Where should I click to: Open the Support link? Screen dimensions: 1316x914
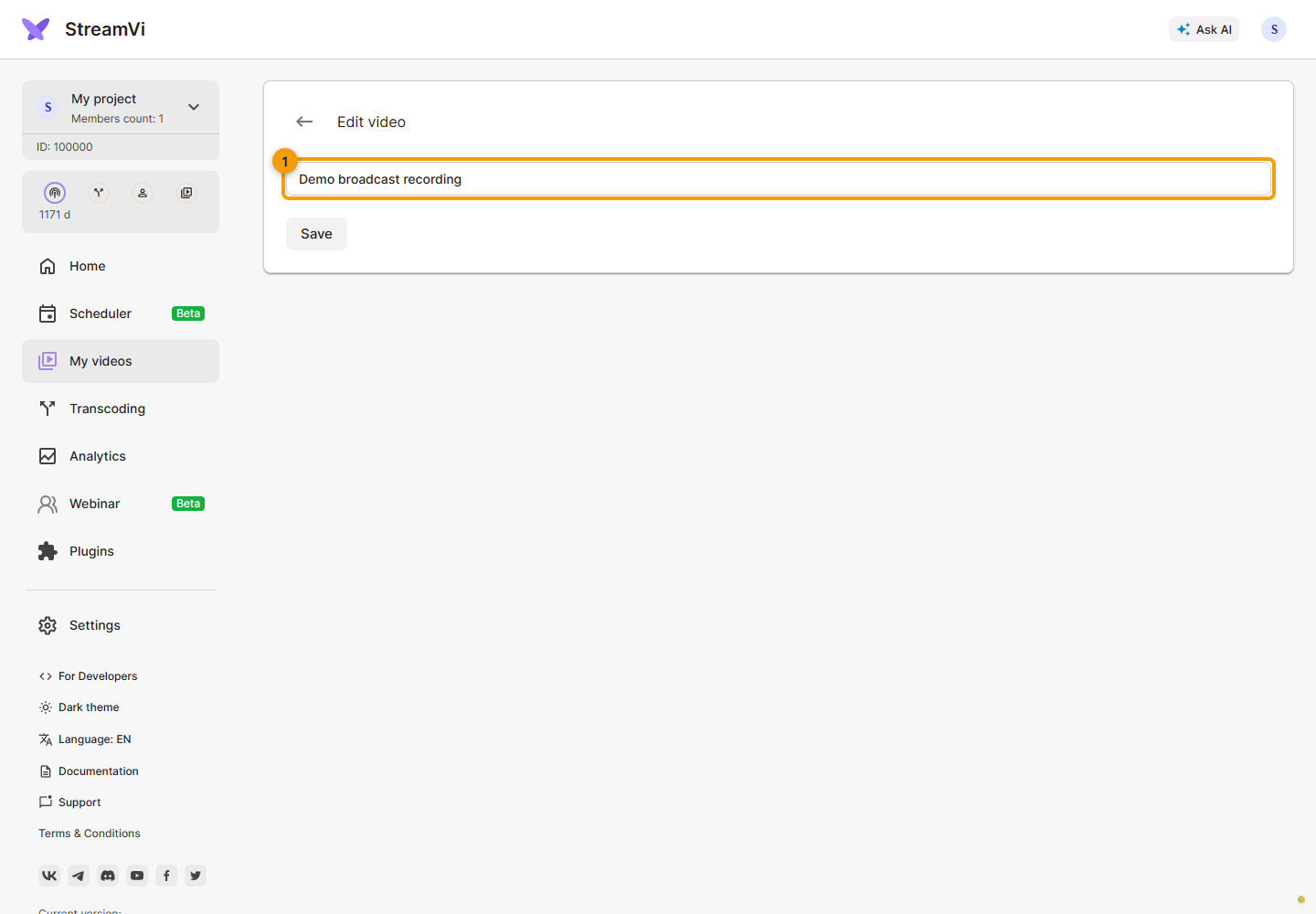[69, 802]
